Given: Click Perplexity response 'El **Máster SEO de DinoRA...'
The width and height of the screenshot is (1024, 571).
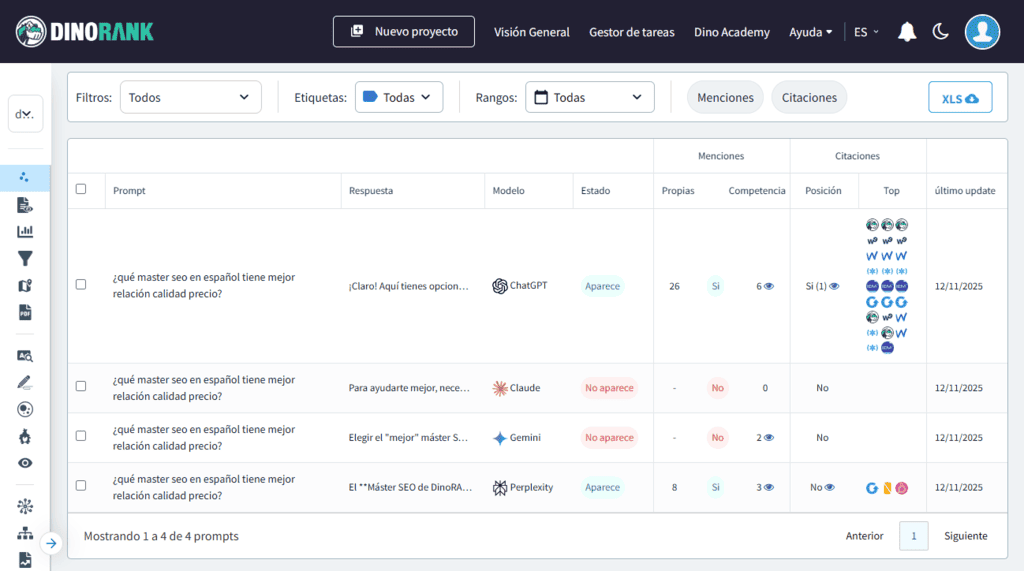Looking at the screenshot, I should [x=410, y=487].
